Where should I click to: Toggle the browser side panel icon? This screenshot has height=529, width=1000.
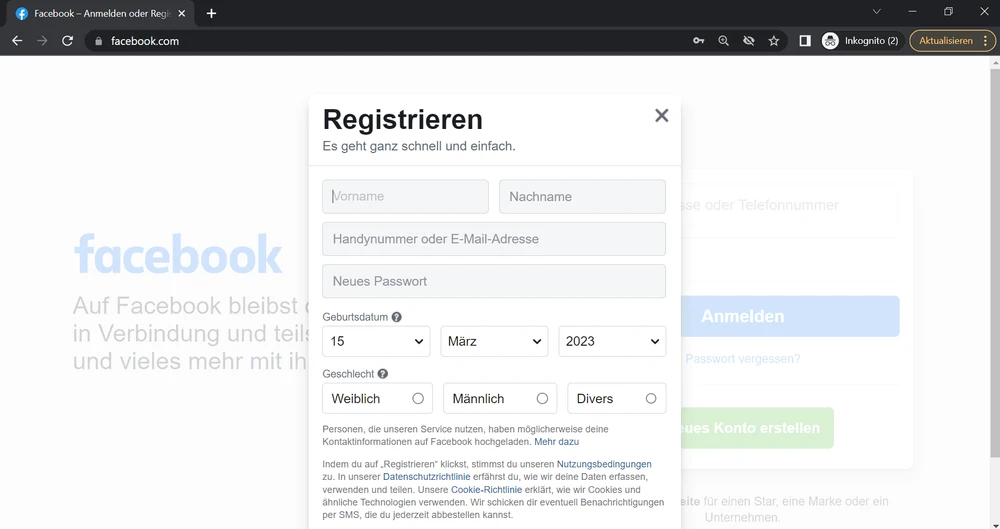pyautogui.click(x=805, y=41)
